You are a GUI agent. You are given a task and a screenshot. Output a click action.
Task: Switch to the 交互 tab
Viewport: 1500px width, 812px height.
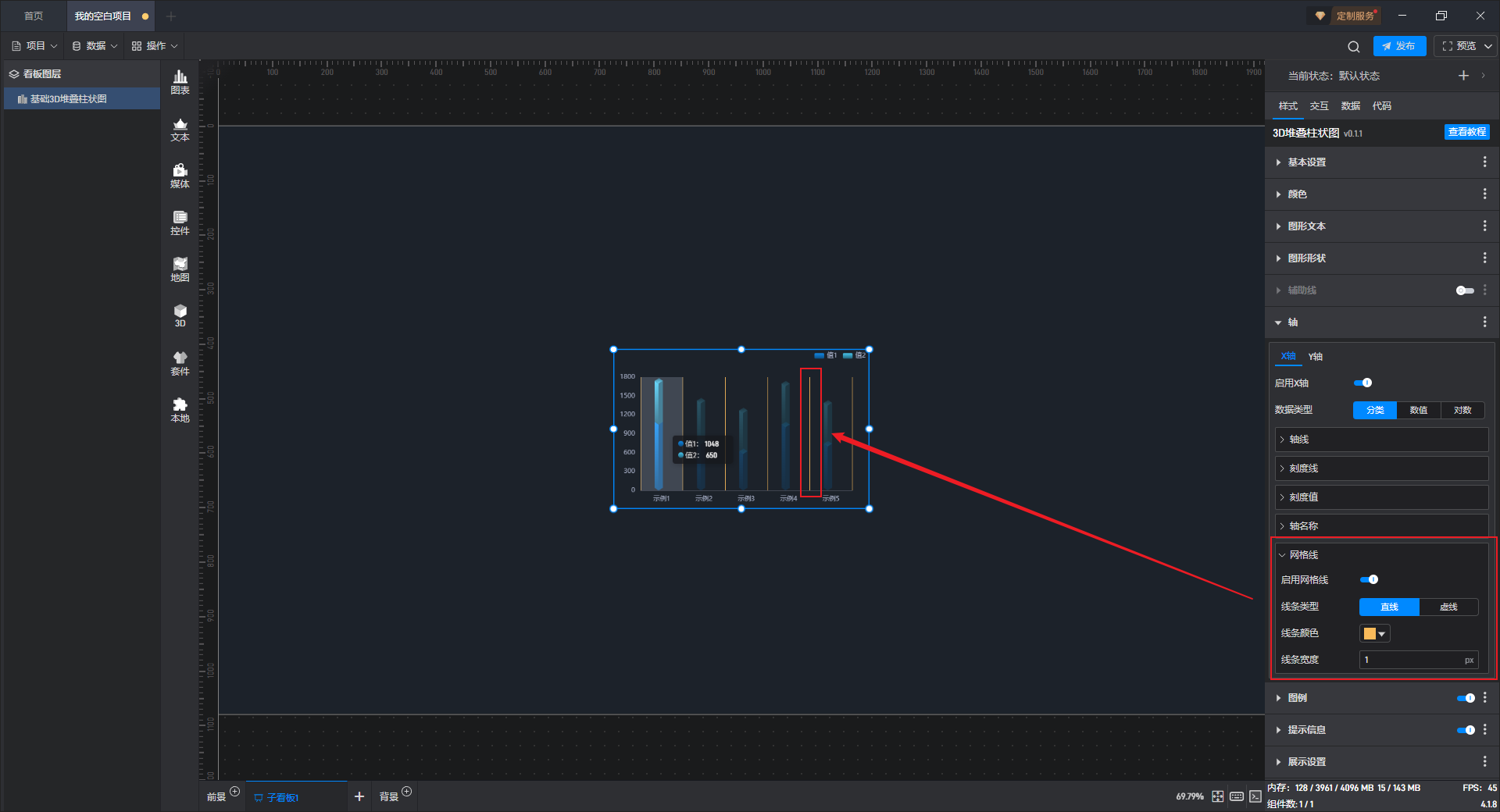tap(1319, 106)
